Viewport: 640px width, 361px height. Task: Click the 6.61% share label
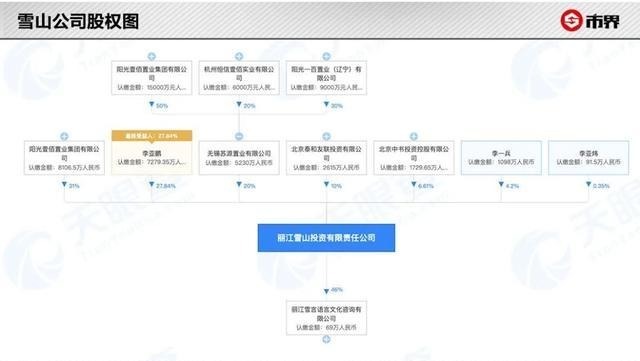426,186
